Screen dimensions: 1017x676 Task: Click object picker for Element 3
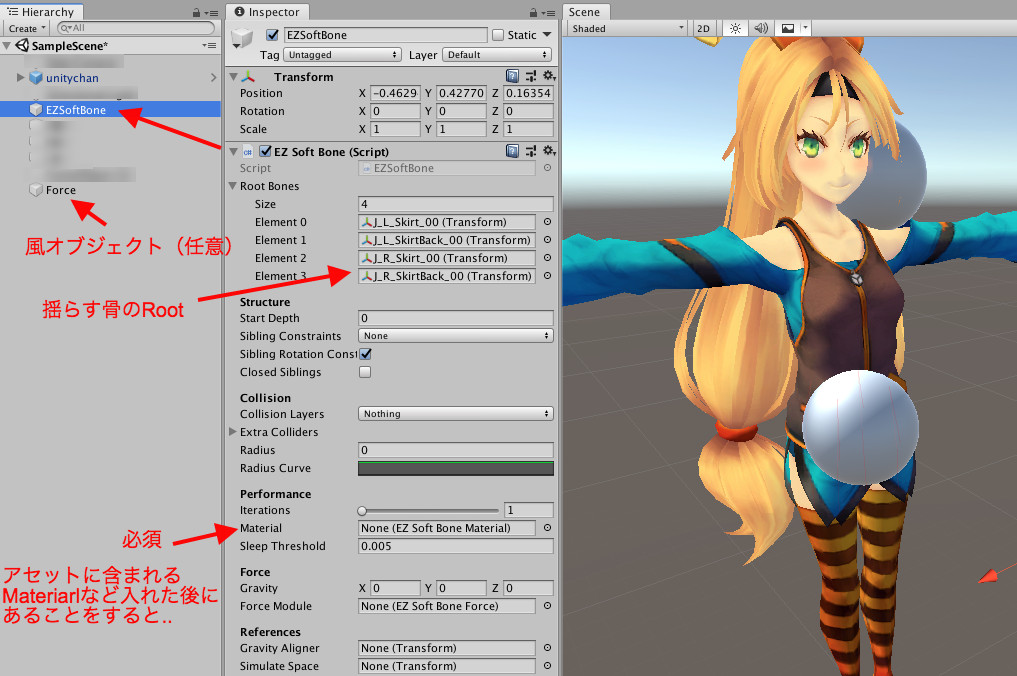pos(547,276)
